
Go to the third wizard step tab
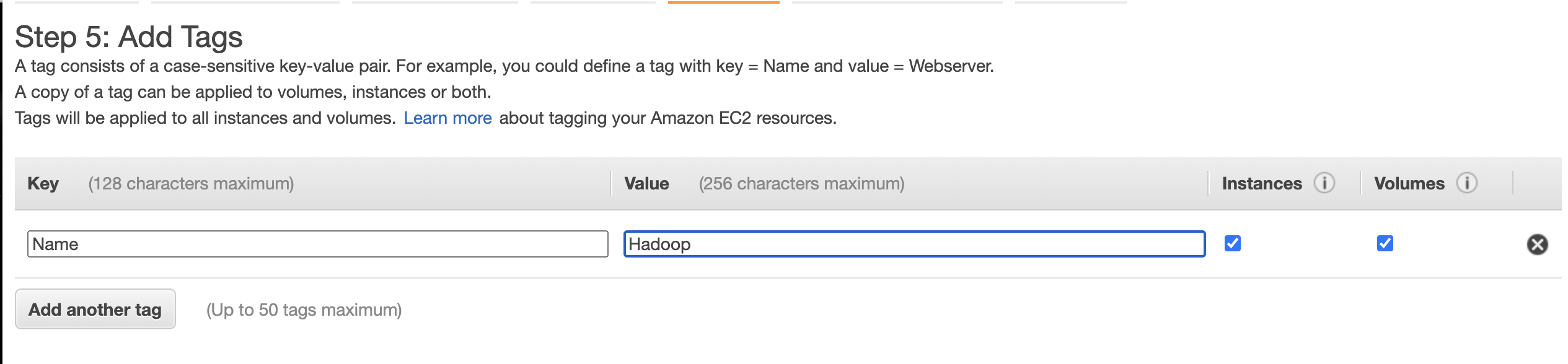pyautogui.click(x=435, y=2)
